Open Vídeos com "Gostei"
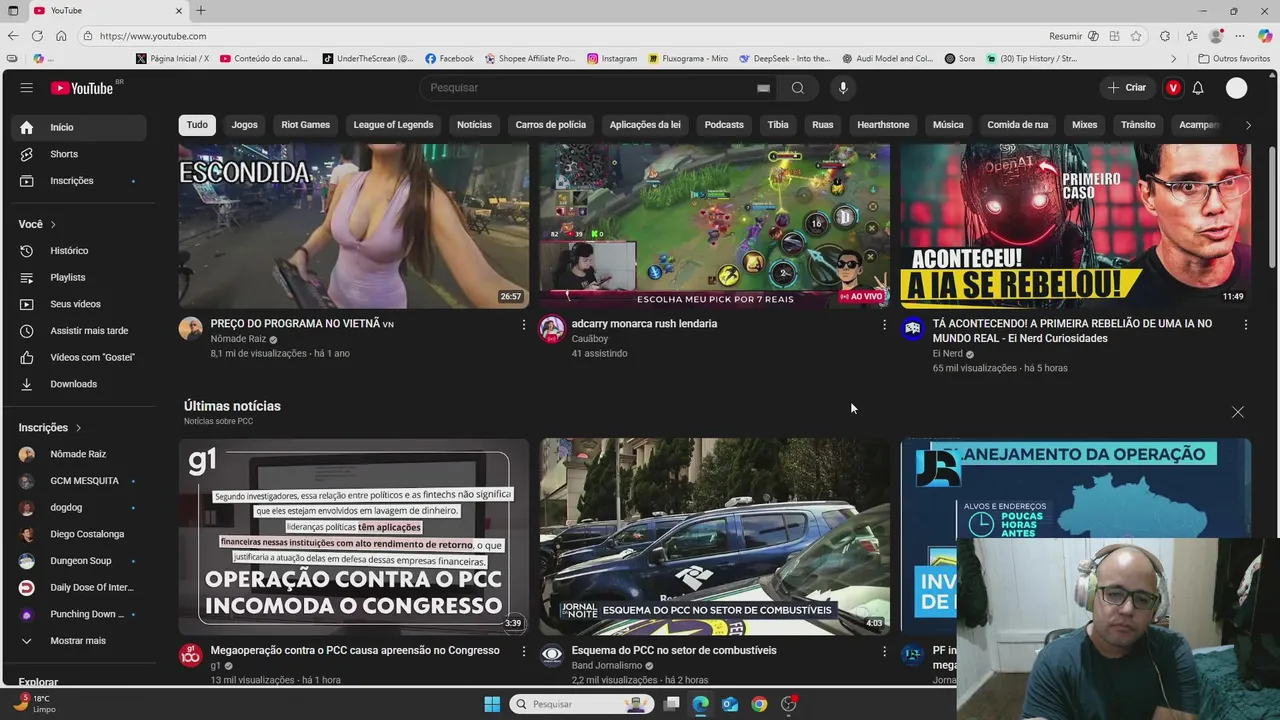1280x720 pixels. [79, 357]
